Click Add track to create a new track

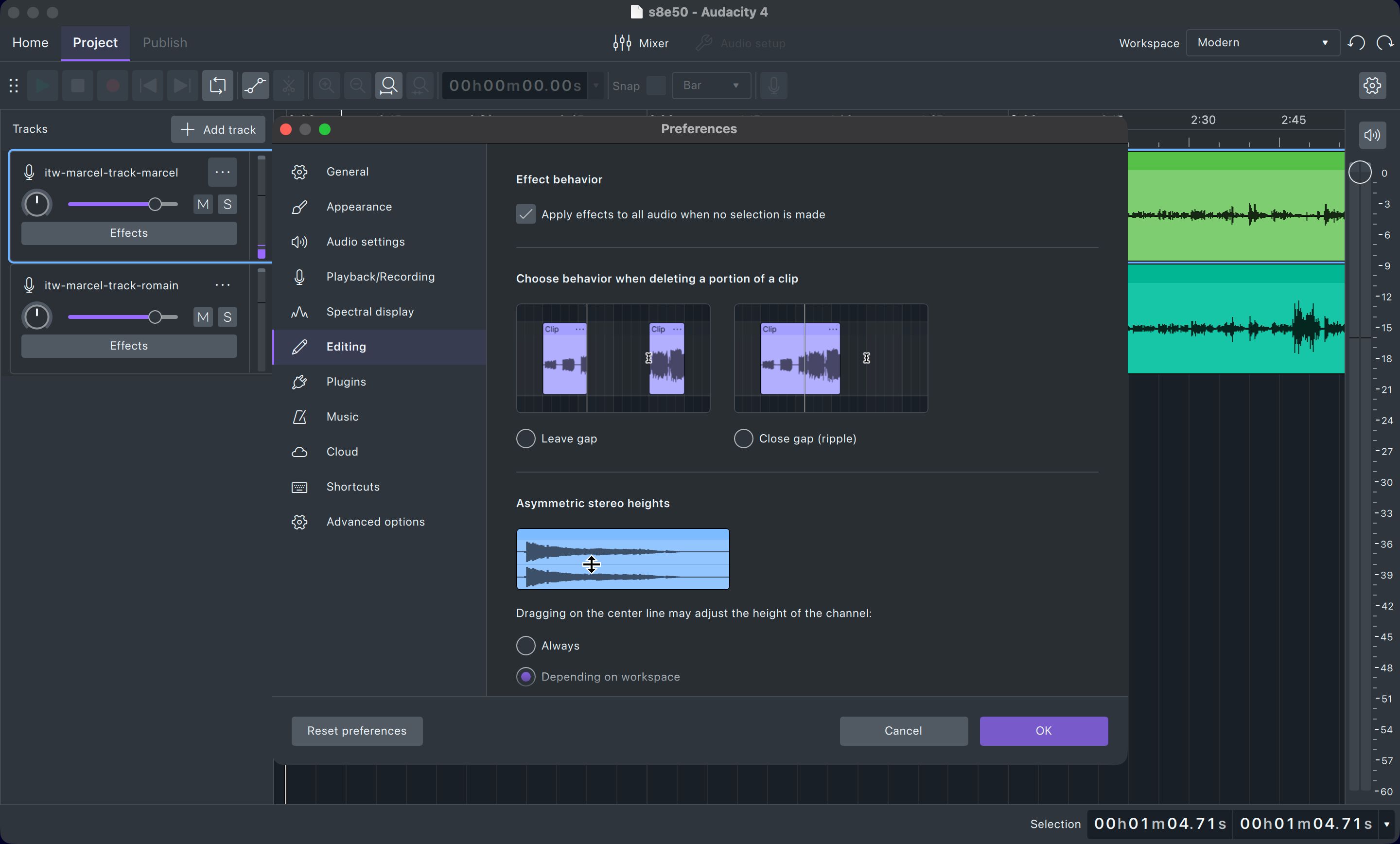point(218,129)
